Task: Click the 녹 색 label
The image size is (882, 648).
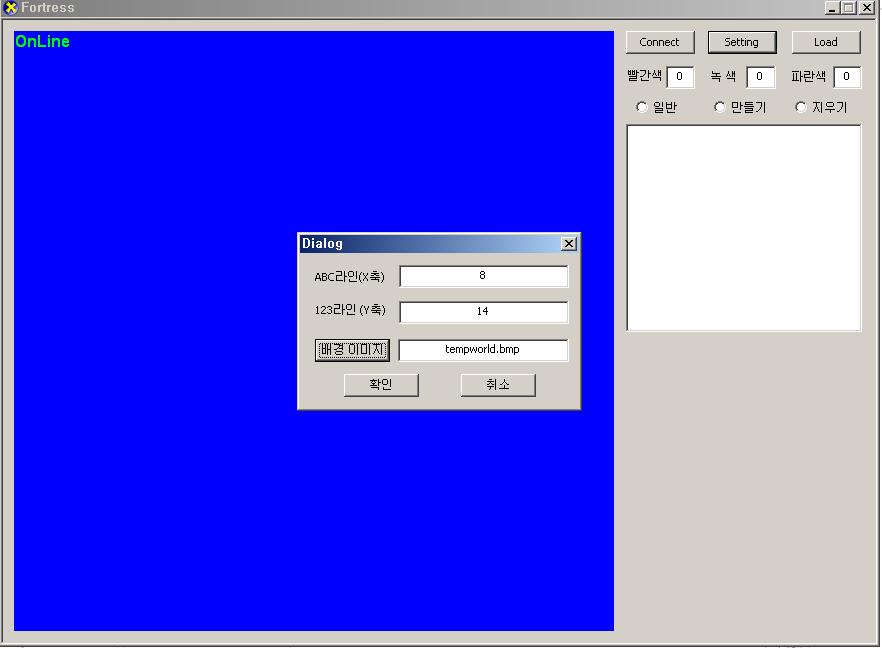Action: tap(723, 75)
